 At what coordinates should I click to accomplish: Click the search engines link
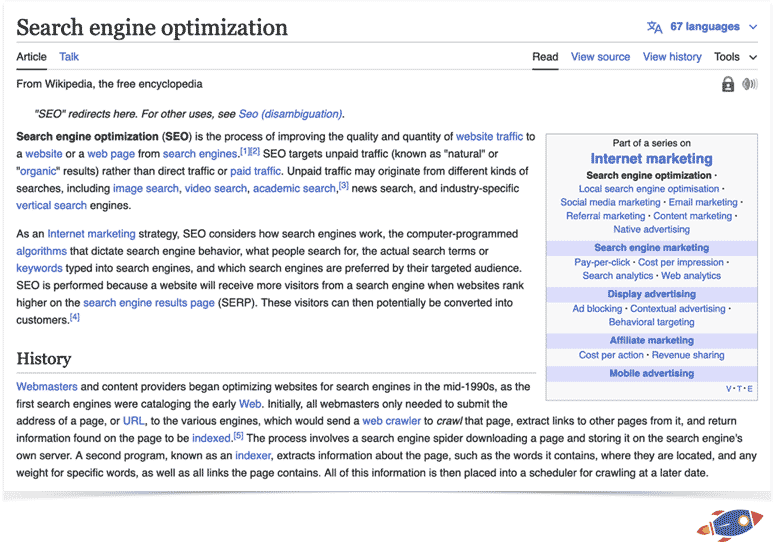[200, 154]
